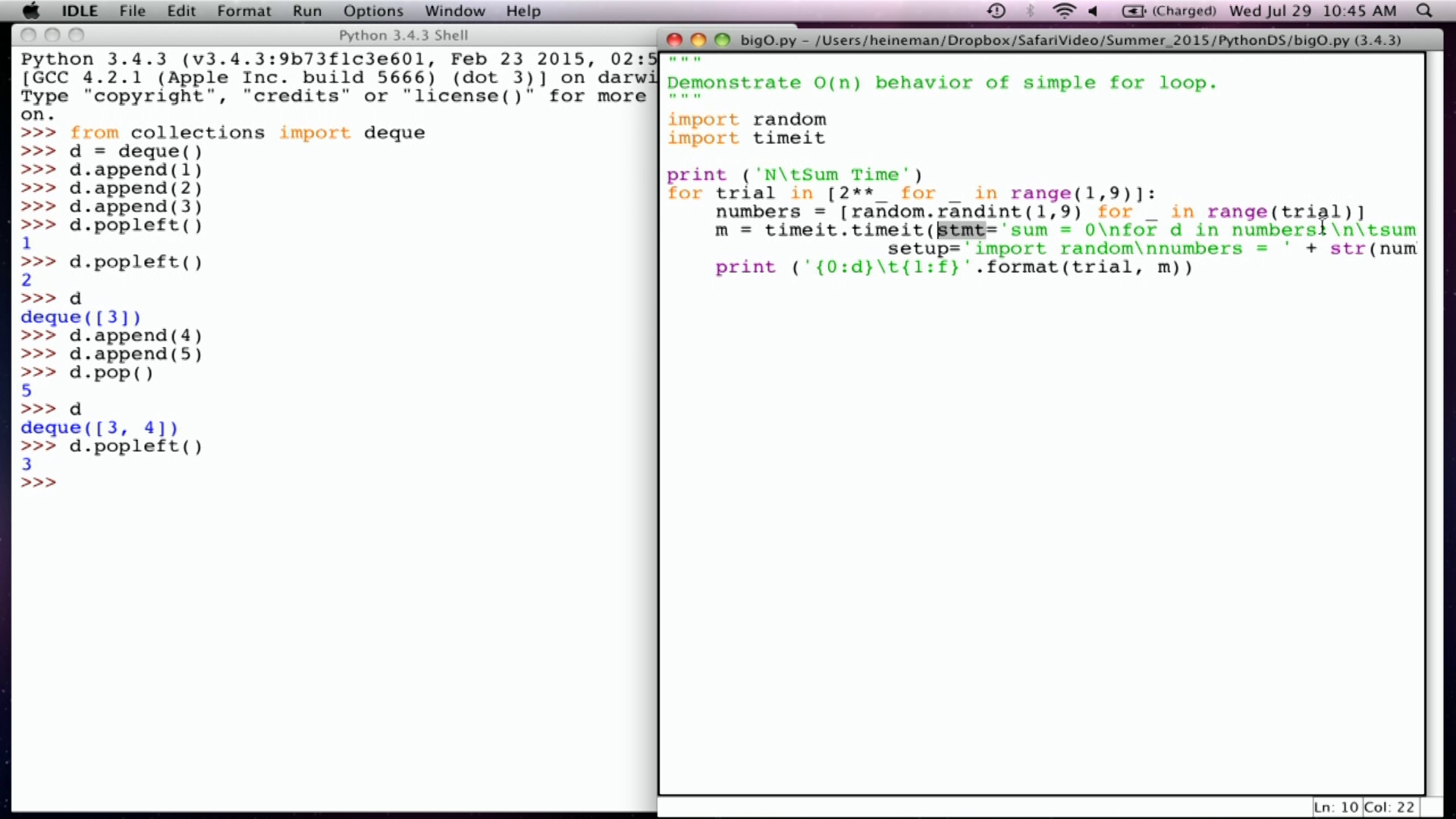
Task: Open the Format menu in IDLE
Action: point(243,11)
